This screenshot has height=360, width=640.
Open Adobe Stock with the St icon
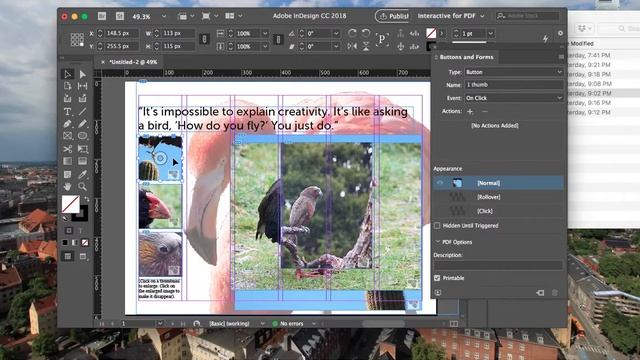[120, 16]
